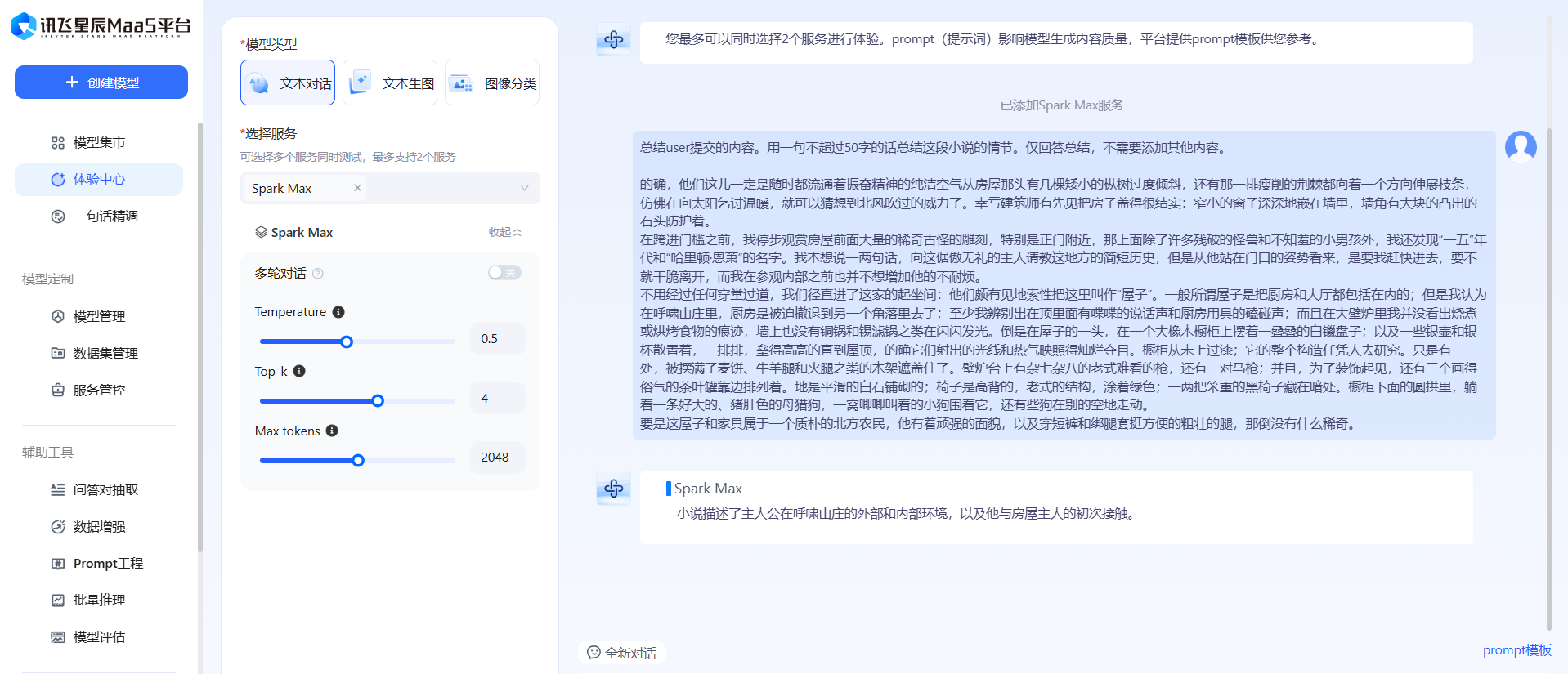Click the Temperature info icon
Image resolution: width=1568 pixels, height=674 pixels.
(x=338, y=312)
